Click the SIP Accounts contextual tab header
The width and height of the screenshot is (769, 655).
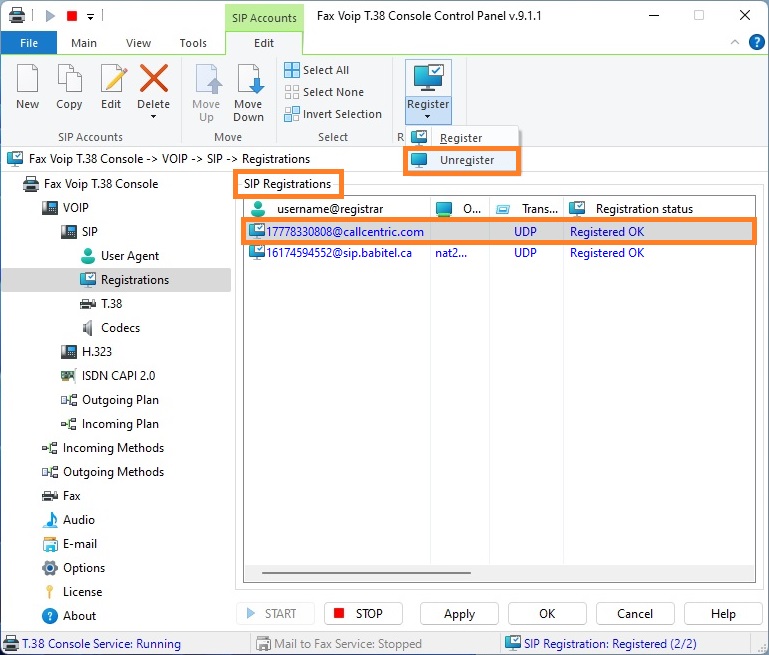coord(264,18)
